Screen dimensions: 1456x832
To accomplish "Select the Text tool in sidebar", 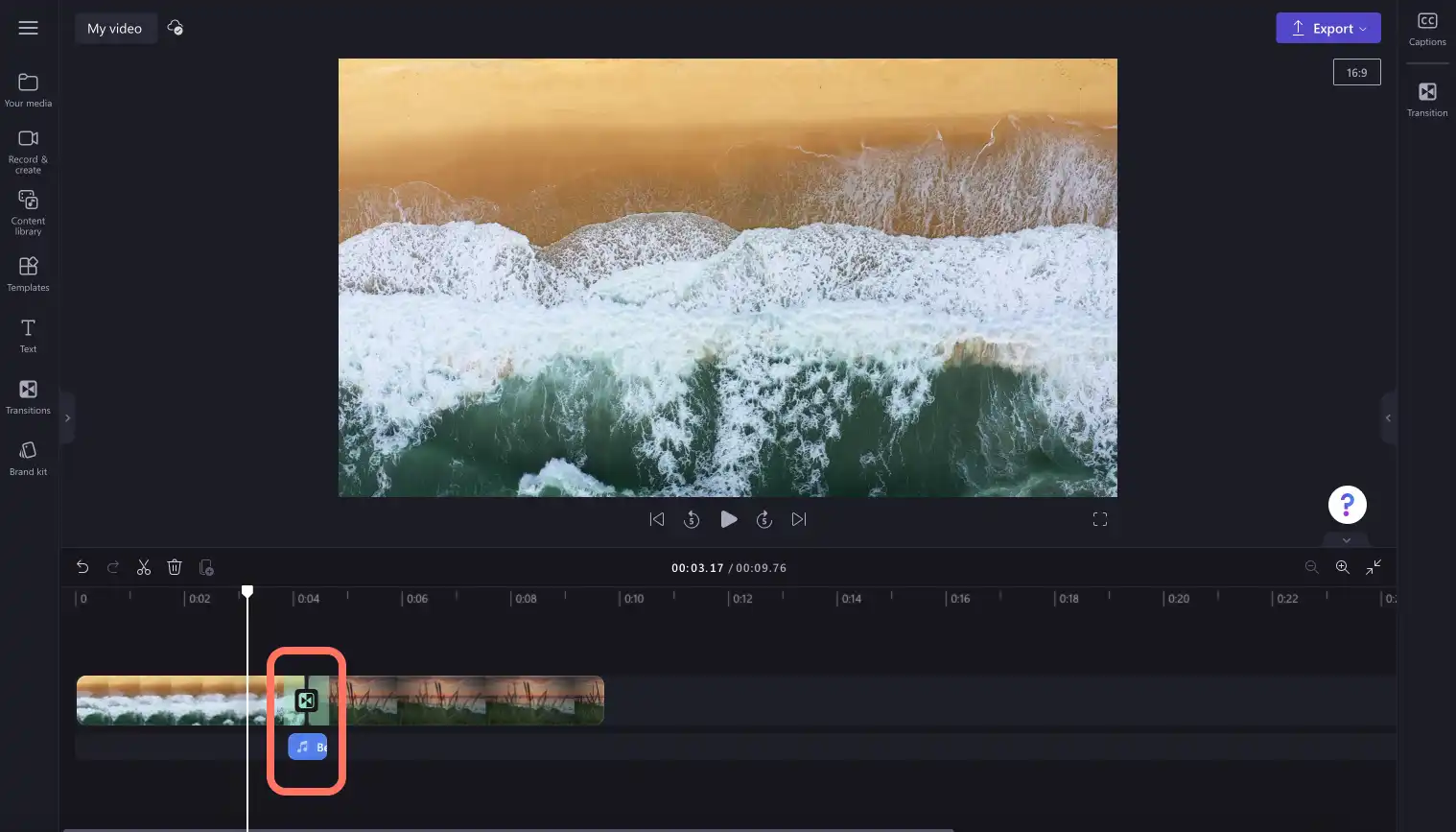I will [x=28, y=335].
